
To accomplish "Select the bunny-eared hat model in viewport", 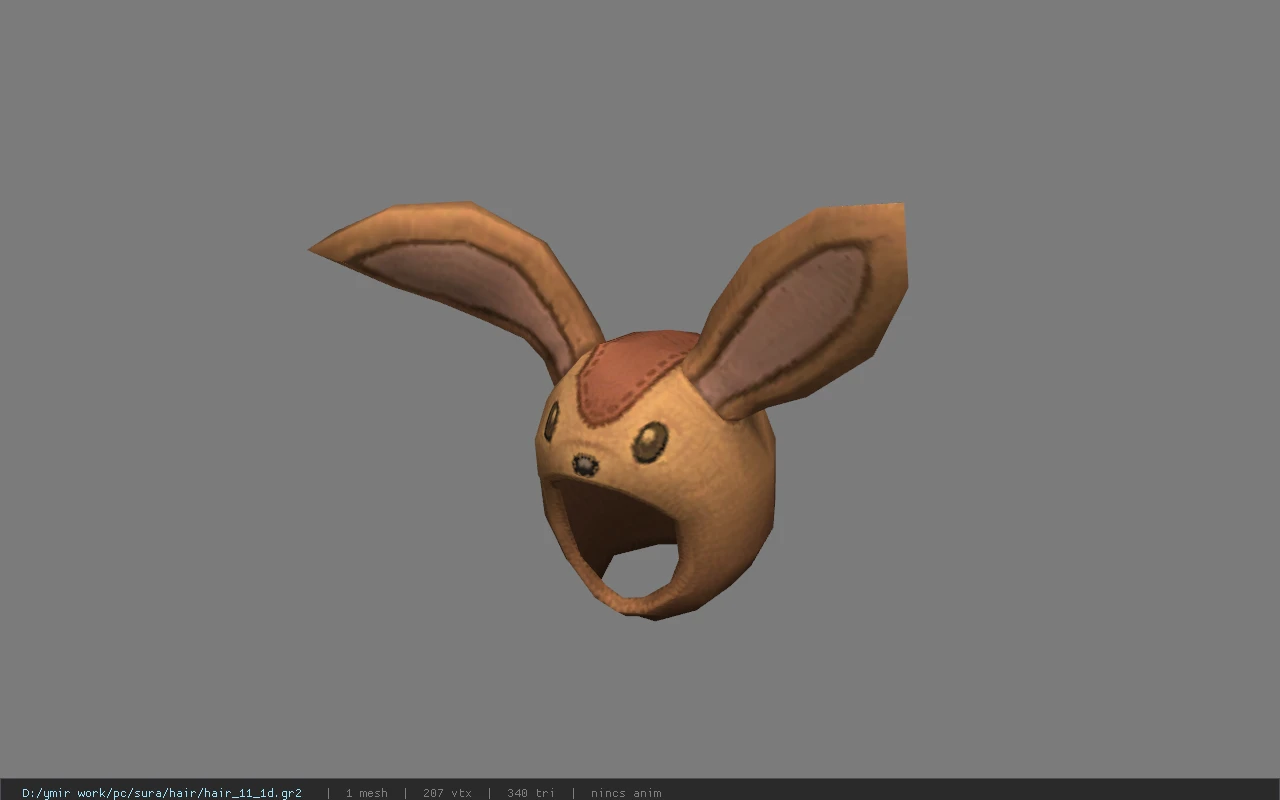I will [608, 410].
